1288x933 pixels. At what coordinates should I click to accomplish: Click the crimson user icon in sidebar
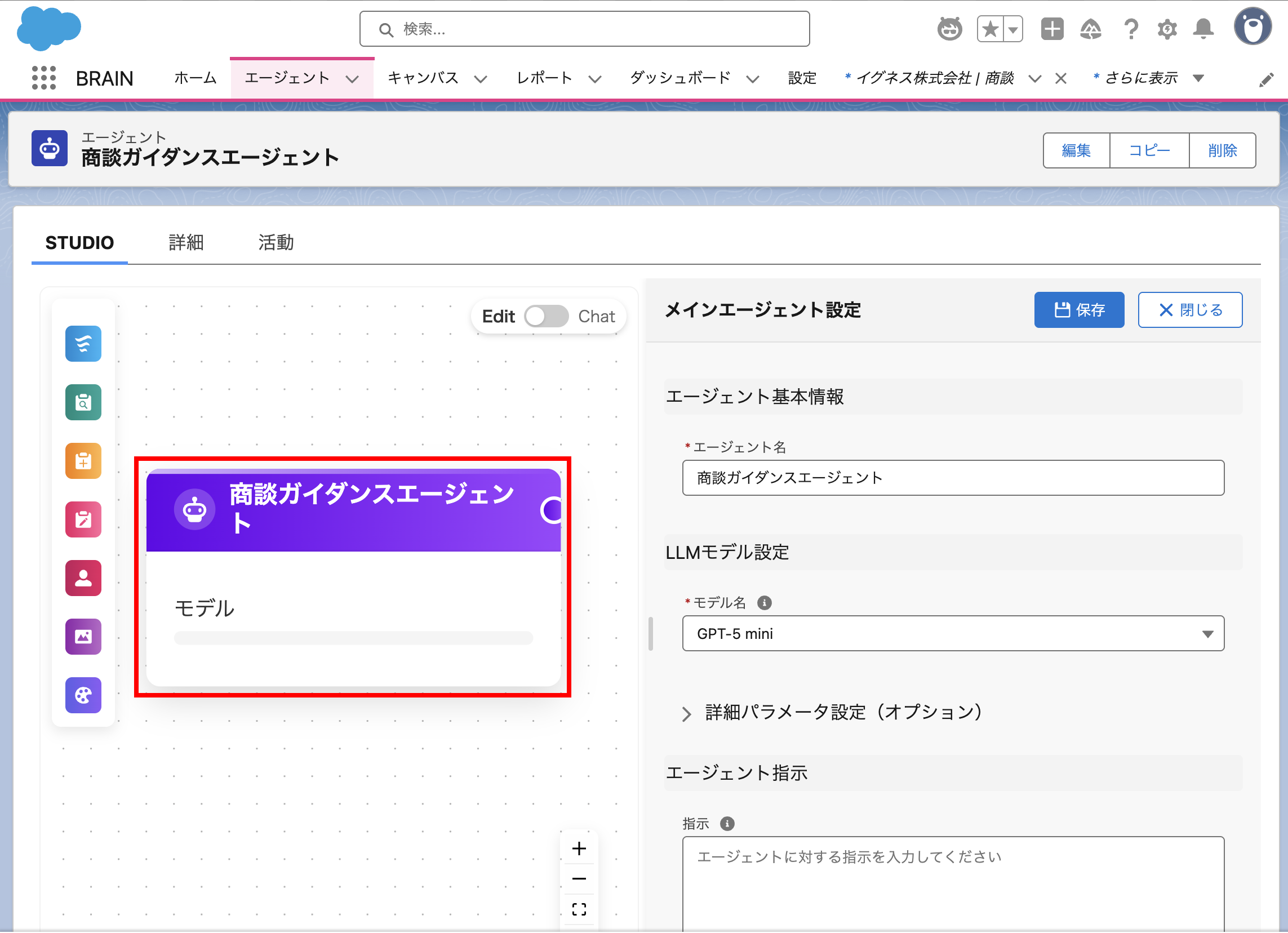83,579
